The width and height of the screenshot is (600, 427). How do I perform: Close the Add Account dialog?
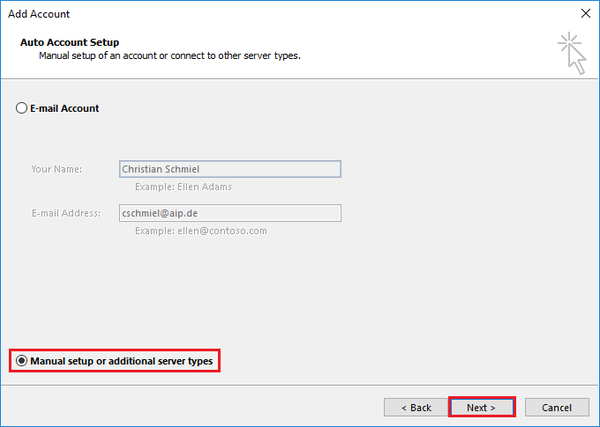(x=583, y=15)
